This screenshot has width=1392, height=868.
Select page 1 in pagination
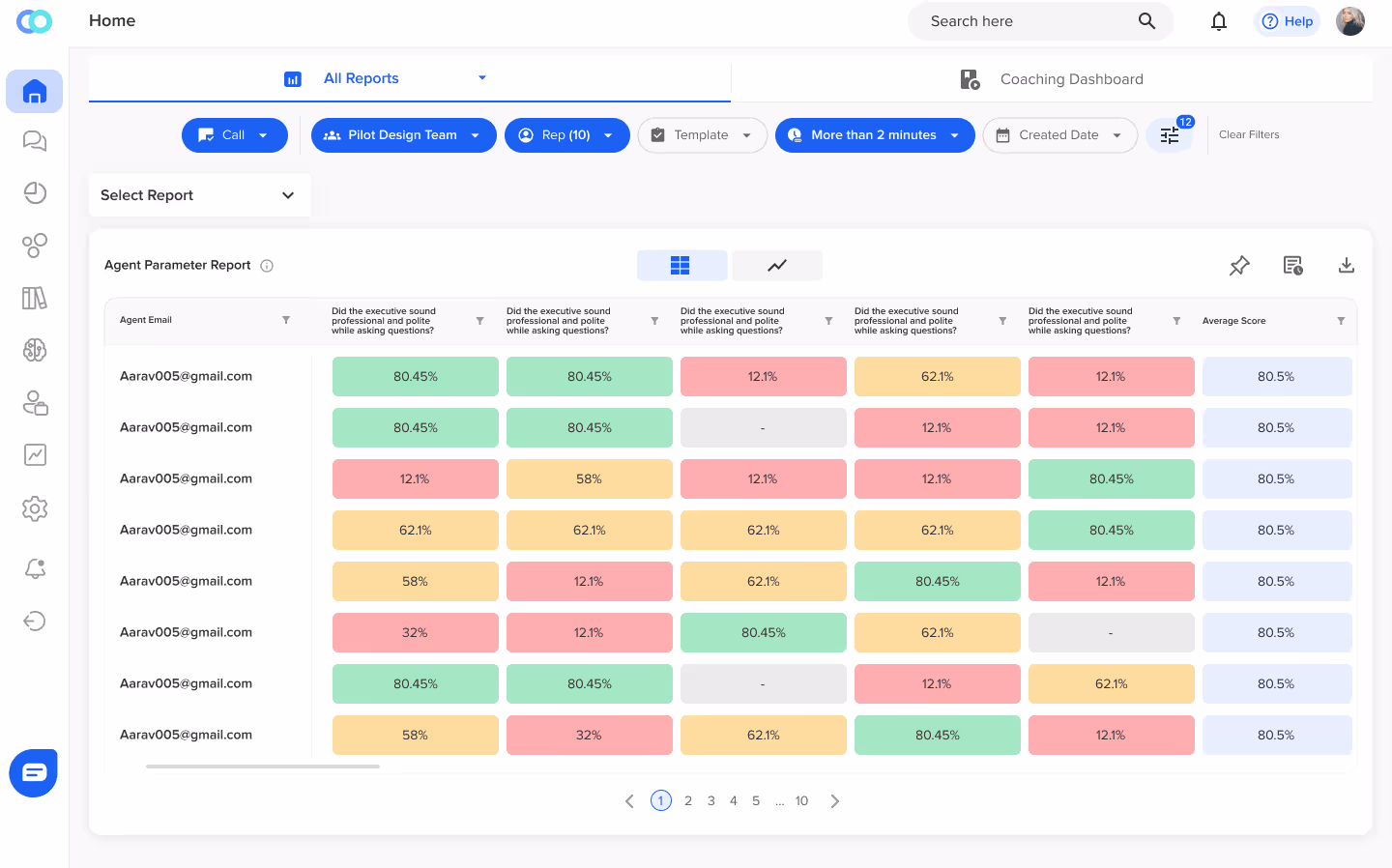pyautogui.click(x=661, y=800)
